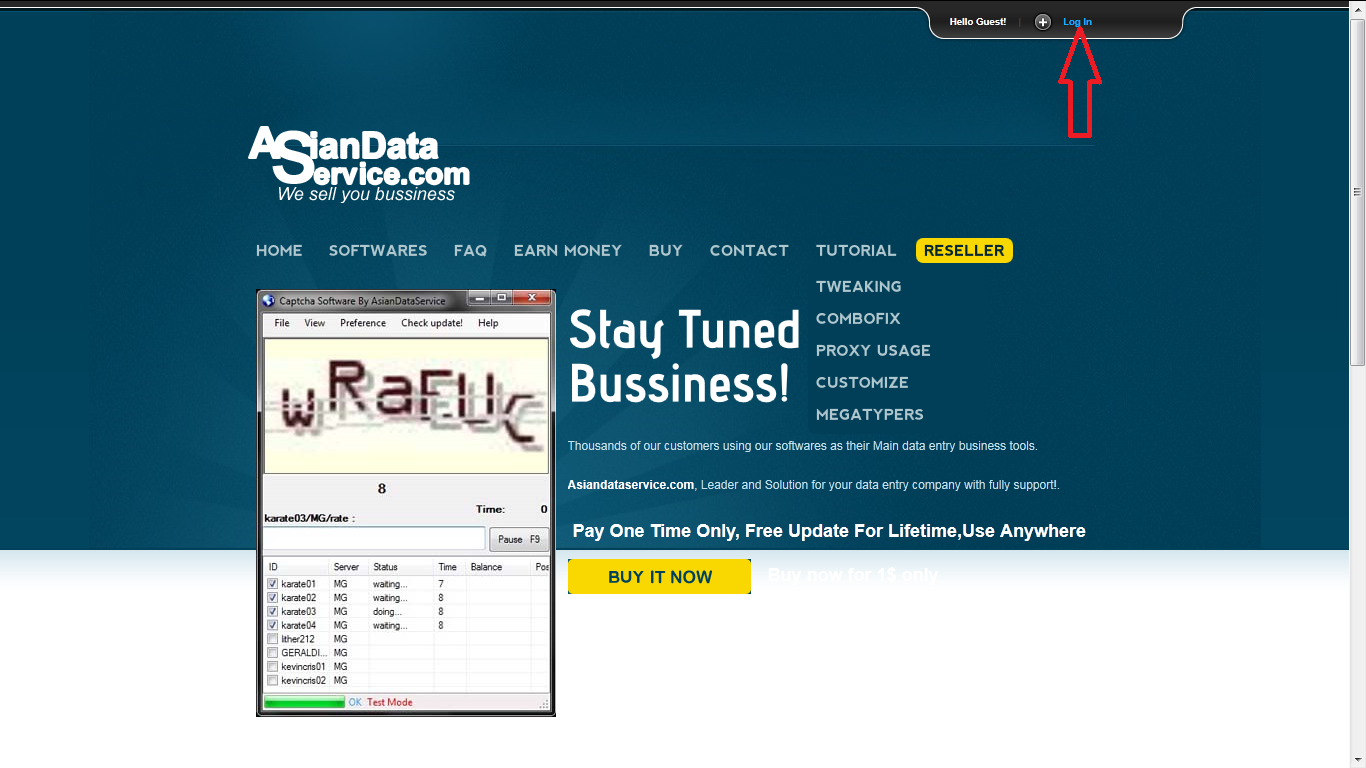Viewport: 1366px width, 768px height.
Task: Click the Pay One Time Only headline
Action: tap(829, 531)
